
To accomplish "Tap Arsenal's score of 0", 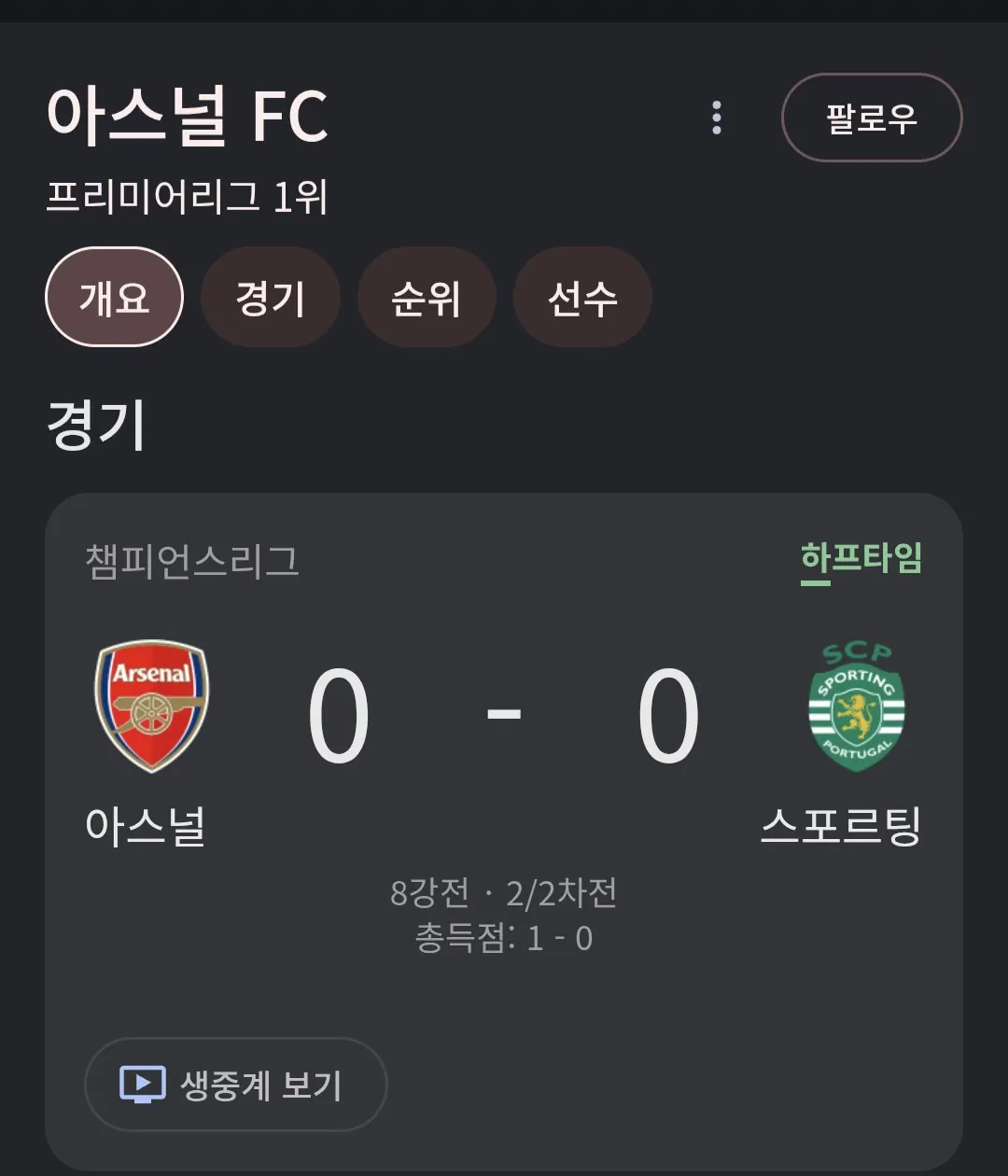I will [339, 716].
